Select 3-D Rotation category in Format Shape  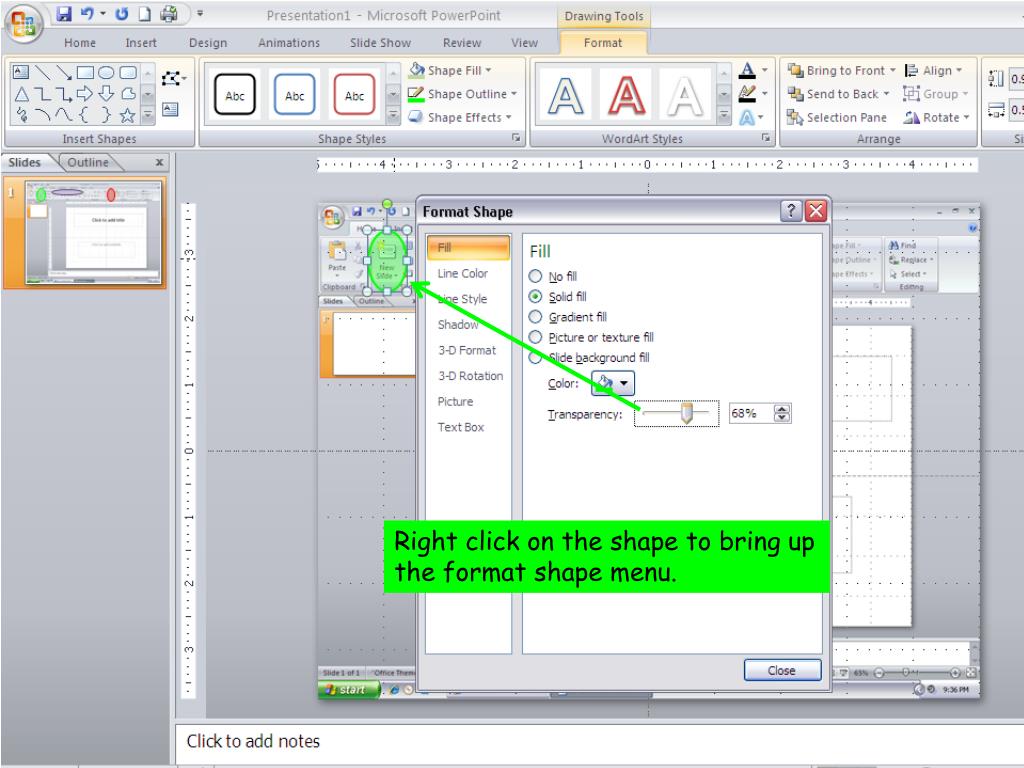point(470,376)
